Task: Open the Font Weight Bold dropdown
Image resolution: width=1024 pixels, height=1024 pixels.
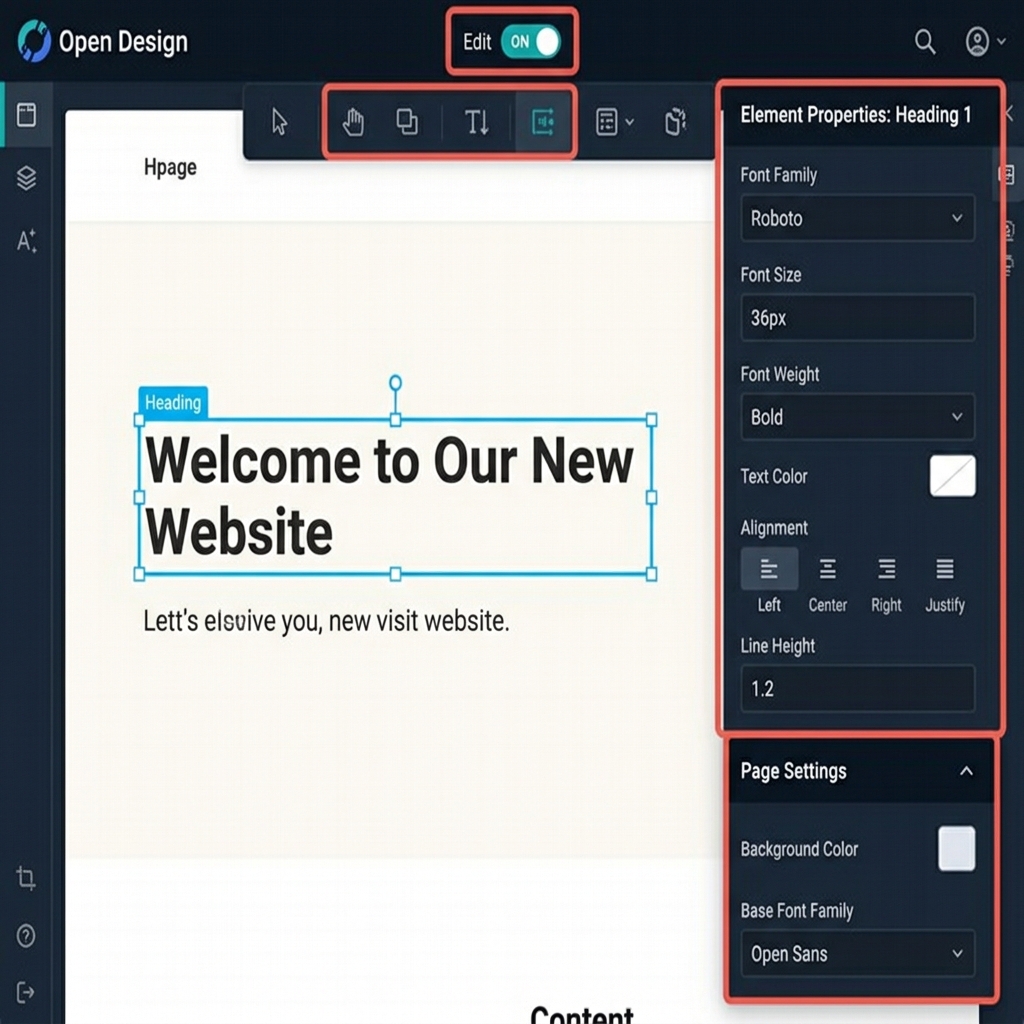Action: coord(857,417)
